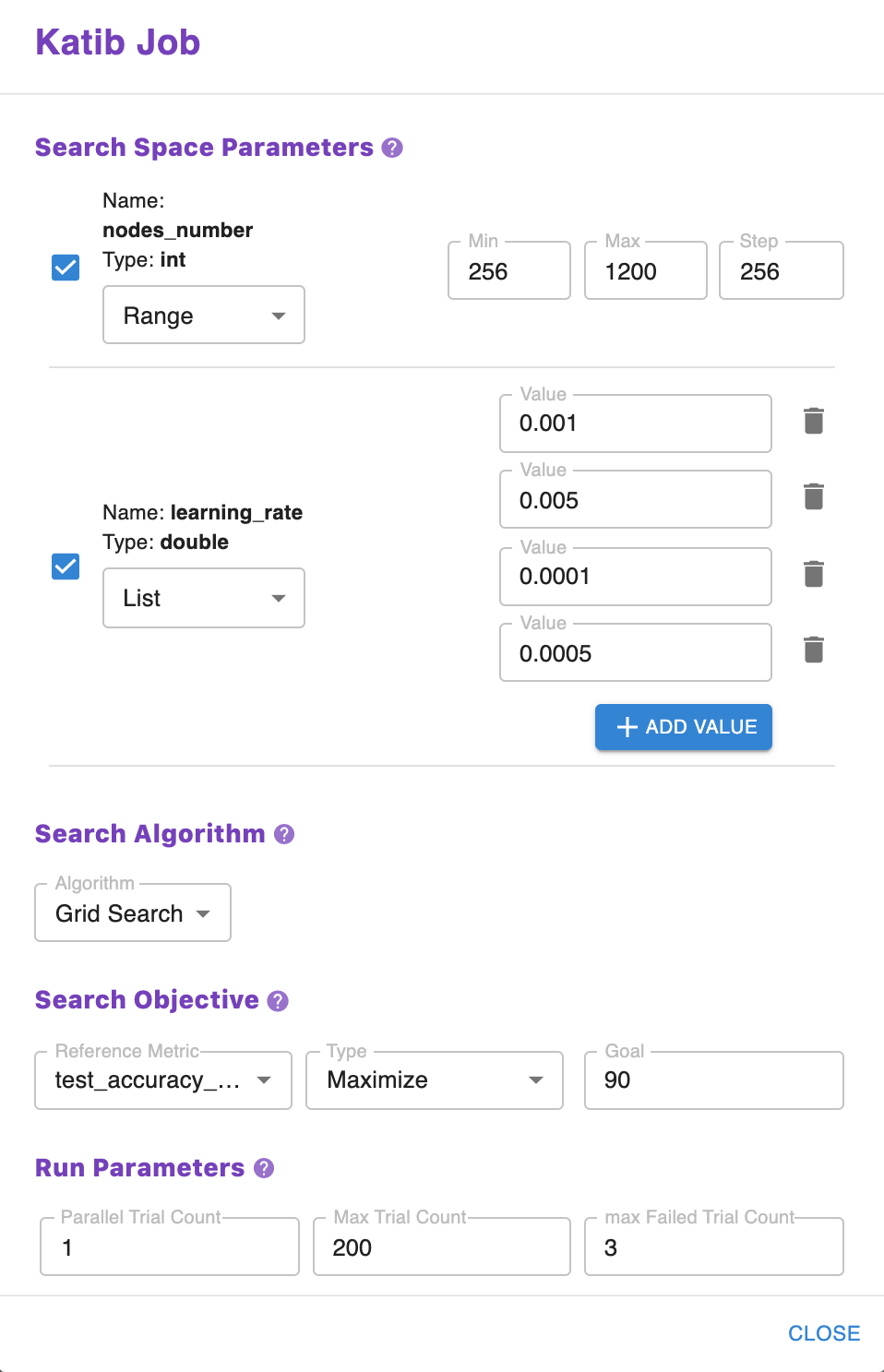The image size is (884, 1372).
Task: Uncheck the nodes_number parameter checkbox
Action: (66, 268)
